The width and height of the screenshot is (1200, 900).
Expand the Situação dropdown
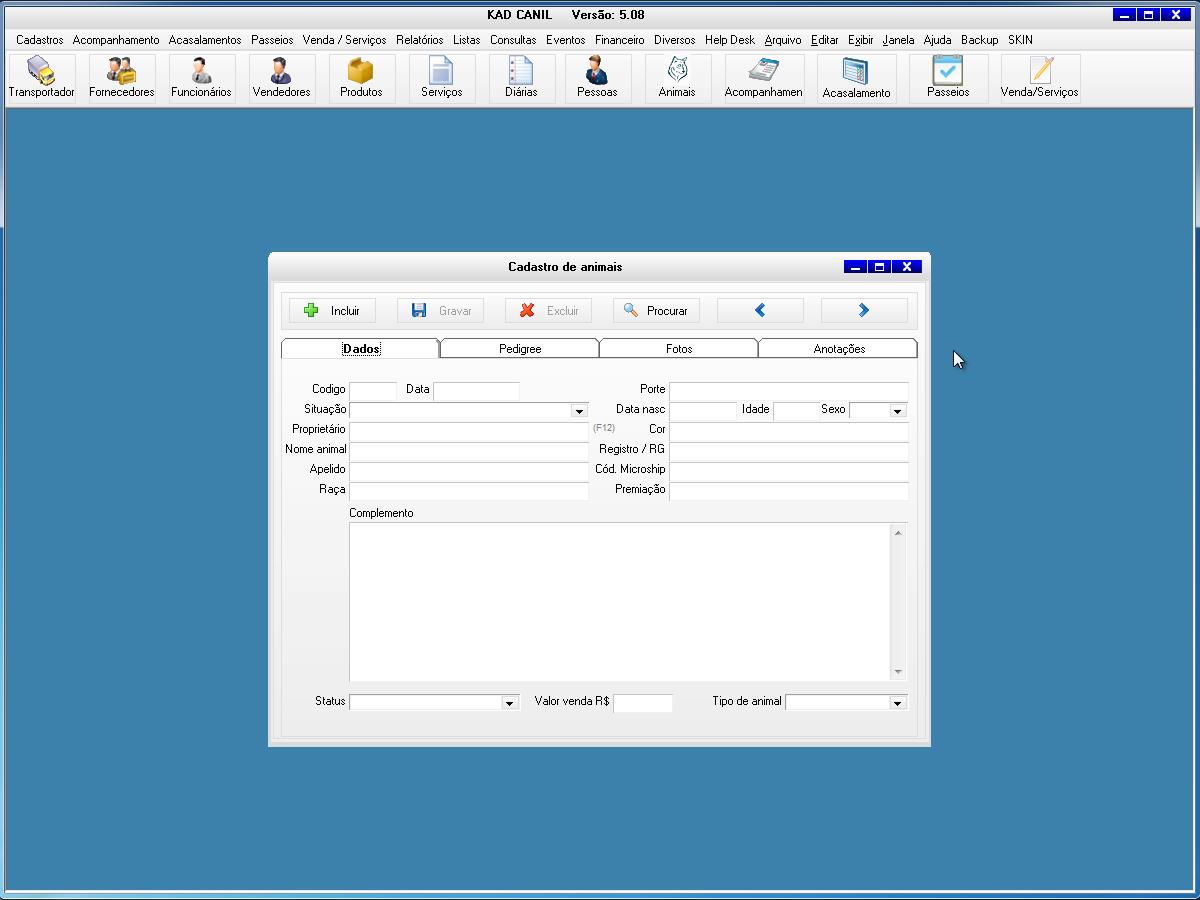point(578,411)
